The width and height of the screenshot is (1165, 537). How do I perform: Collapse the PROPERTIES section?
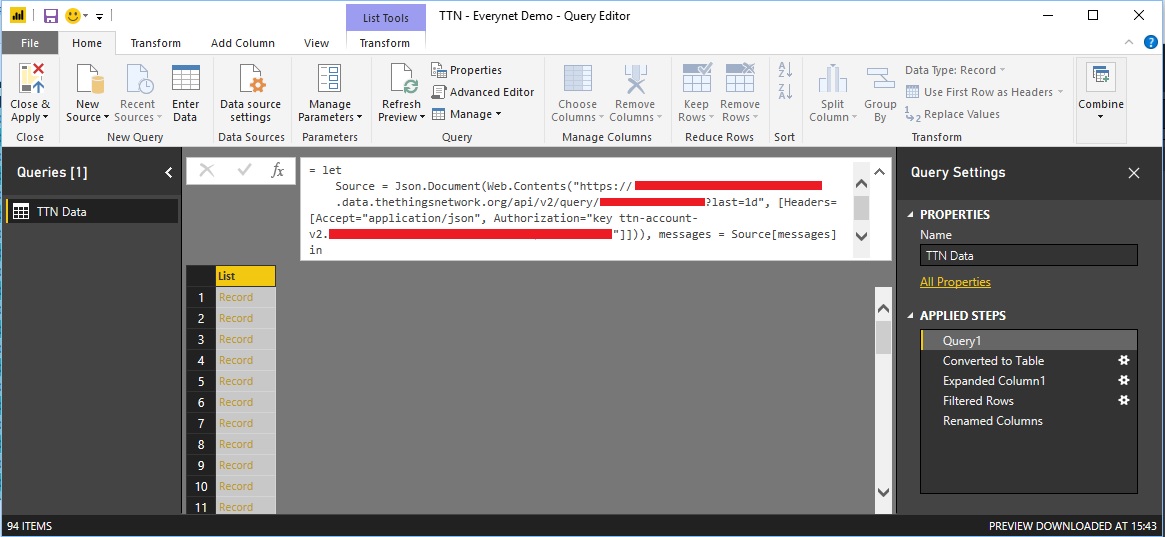tap(912, 215)
